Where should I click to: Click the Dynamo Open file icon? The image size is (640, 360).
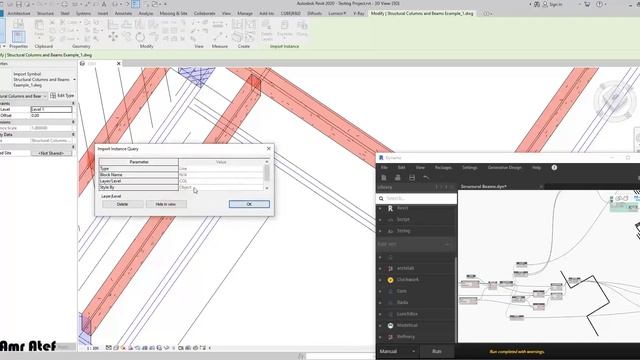[x=398, y=178]
